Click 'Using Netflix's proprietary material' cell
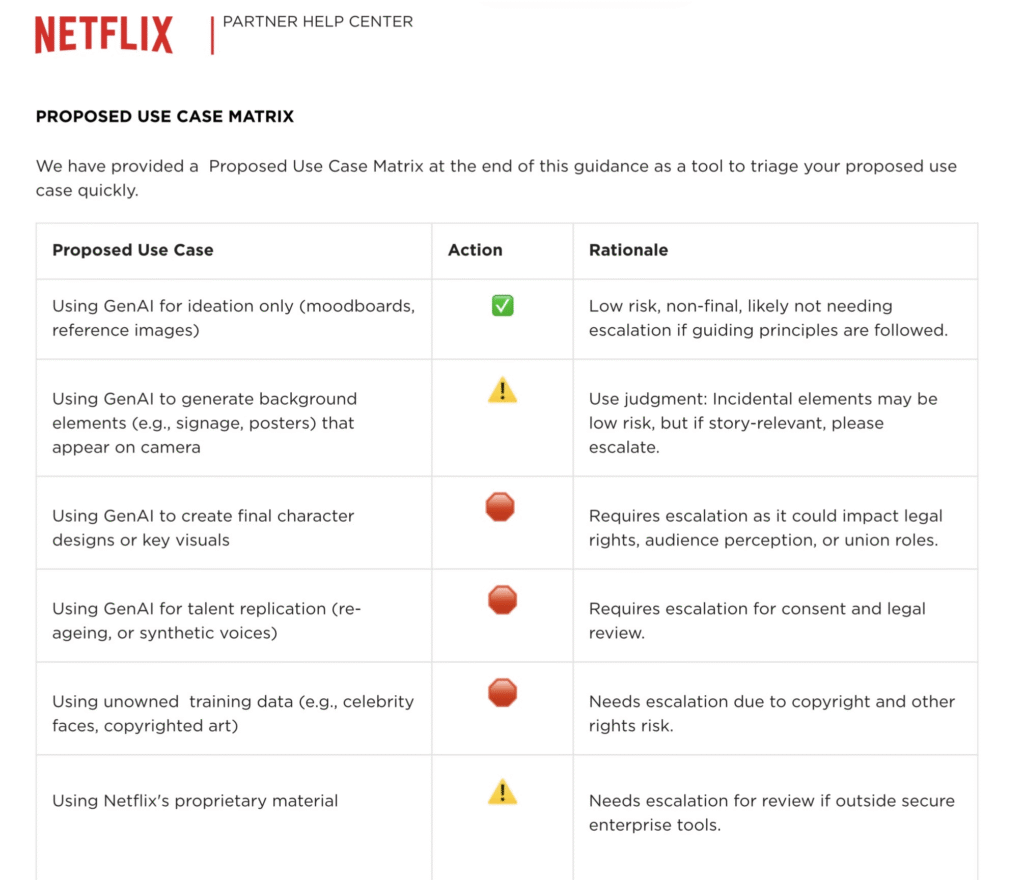The height and width of the screenshot is (880, 1024). pyautogui.click(x=195, y=801)
